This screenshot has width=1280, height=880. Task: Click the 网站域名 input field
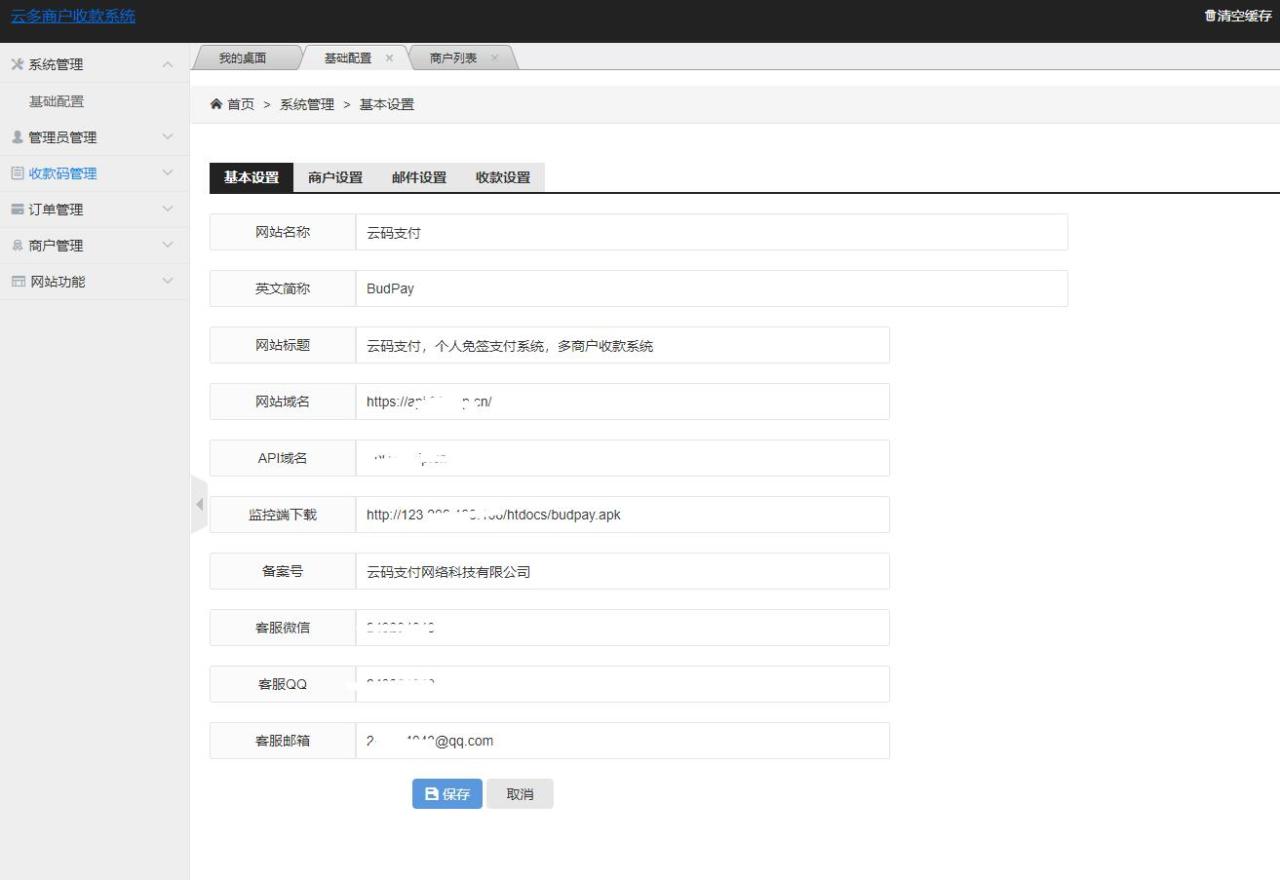(622, 401)
